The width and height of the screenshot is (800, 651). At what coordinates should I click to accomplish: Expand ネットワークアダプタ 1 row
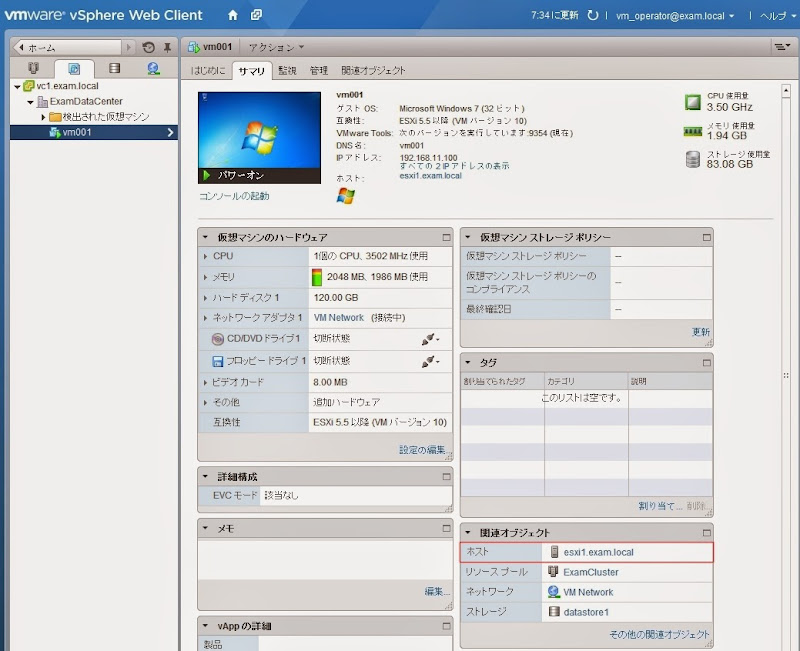(205, 318)
